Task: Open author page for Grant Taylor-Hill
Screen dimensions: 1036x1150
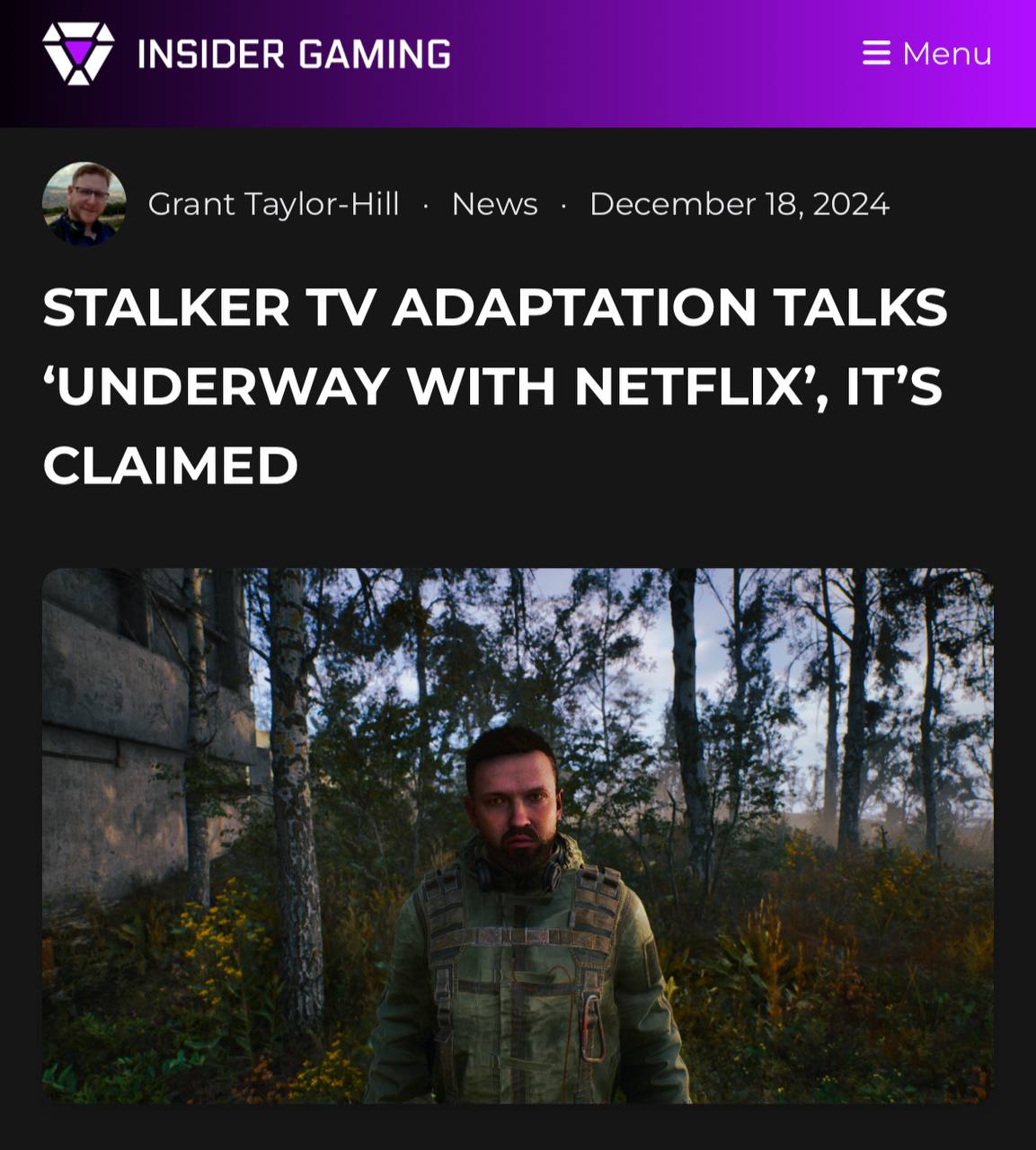Action: tap(273, 204)
